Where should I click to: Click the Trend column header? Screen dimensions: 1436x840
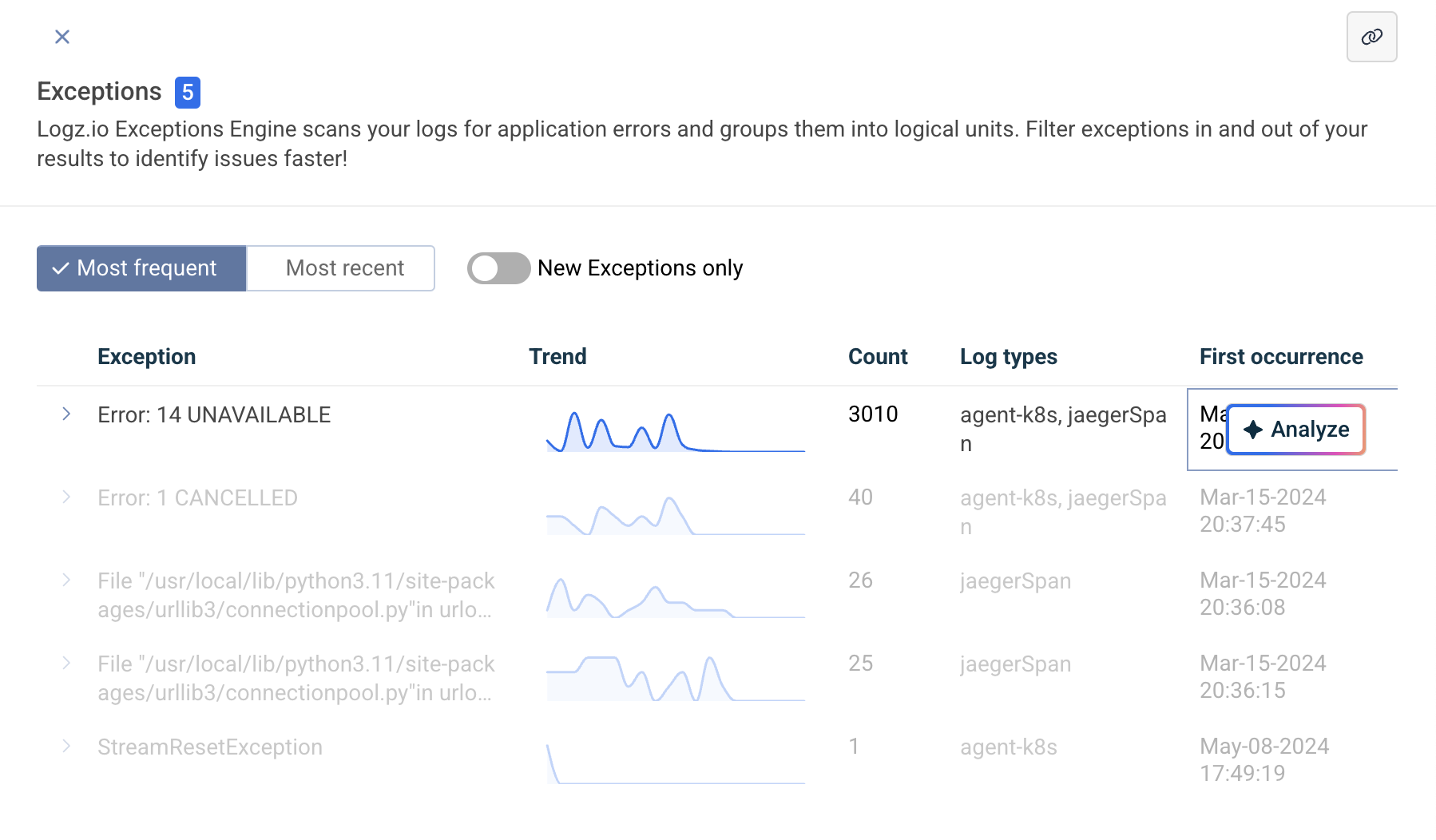(557, 357)
